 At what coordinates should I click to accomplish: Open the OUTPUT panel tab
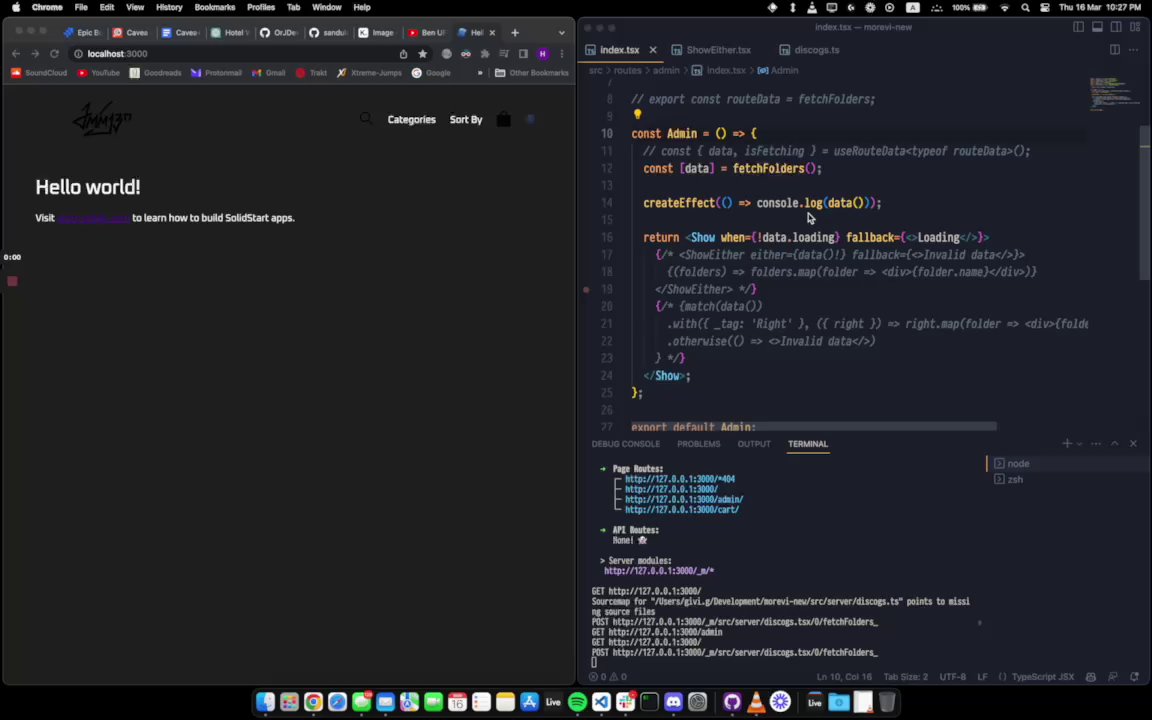754,444
